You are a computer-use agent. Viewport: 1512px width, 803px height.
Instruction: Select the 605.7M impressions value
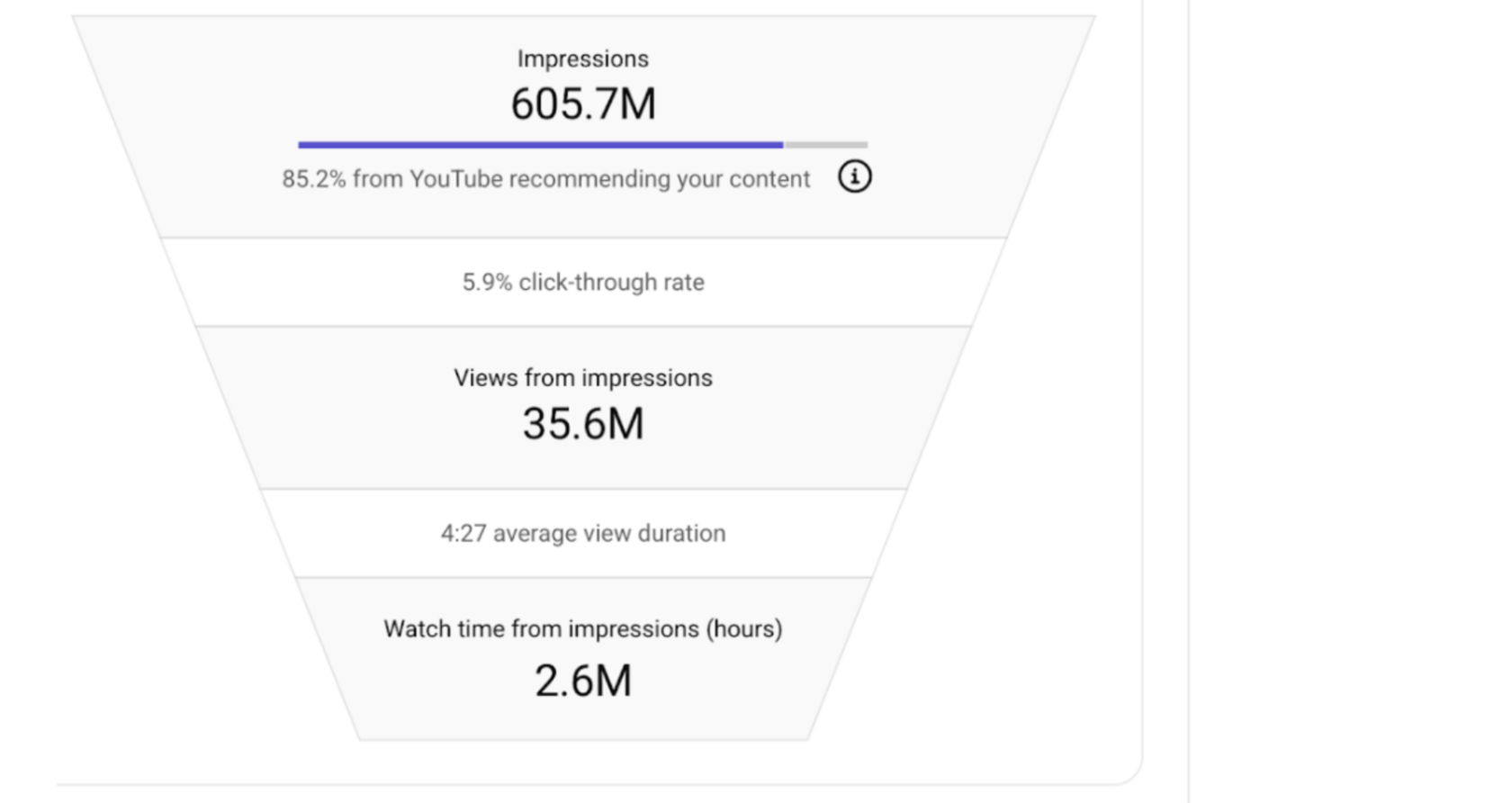tap(582, 104)
